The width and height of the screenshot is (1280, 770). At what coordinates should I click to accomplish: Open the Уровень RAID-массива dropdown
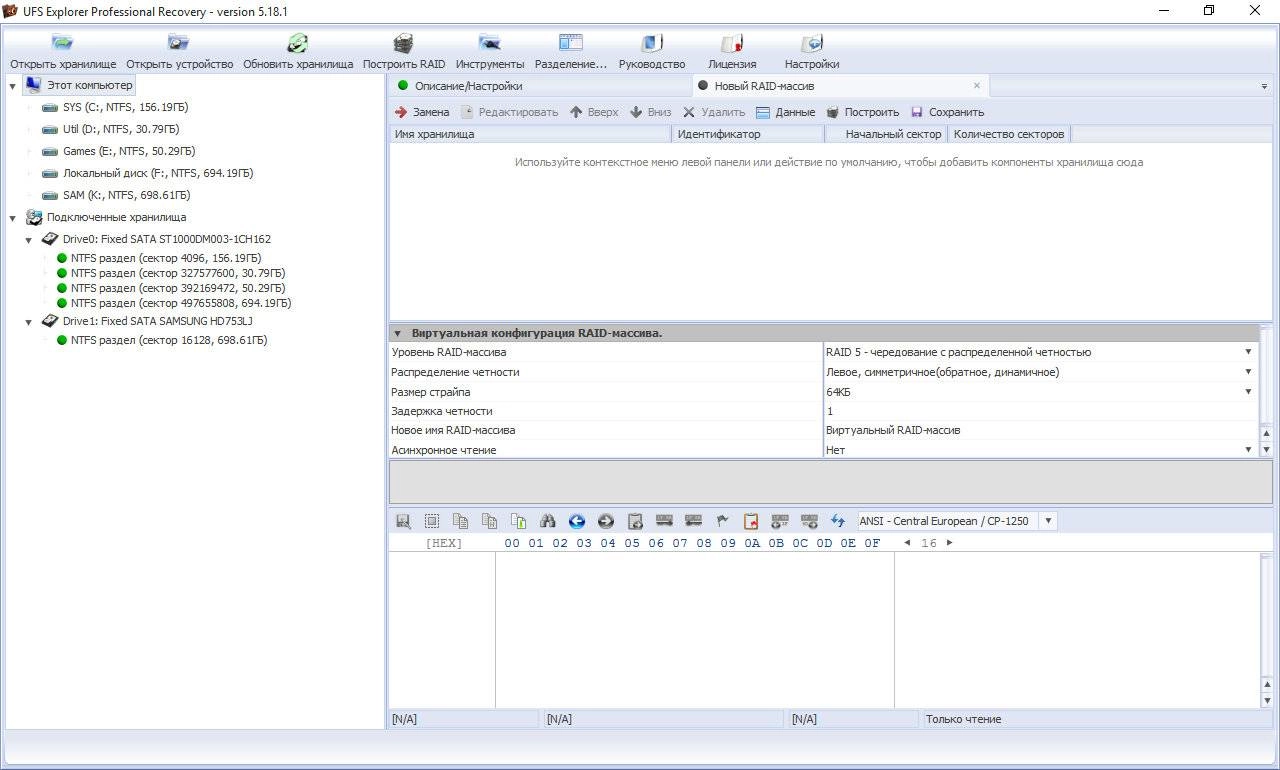click(x=1248, y=352)
